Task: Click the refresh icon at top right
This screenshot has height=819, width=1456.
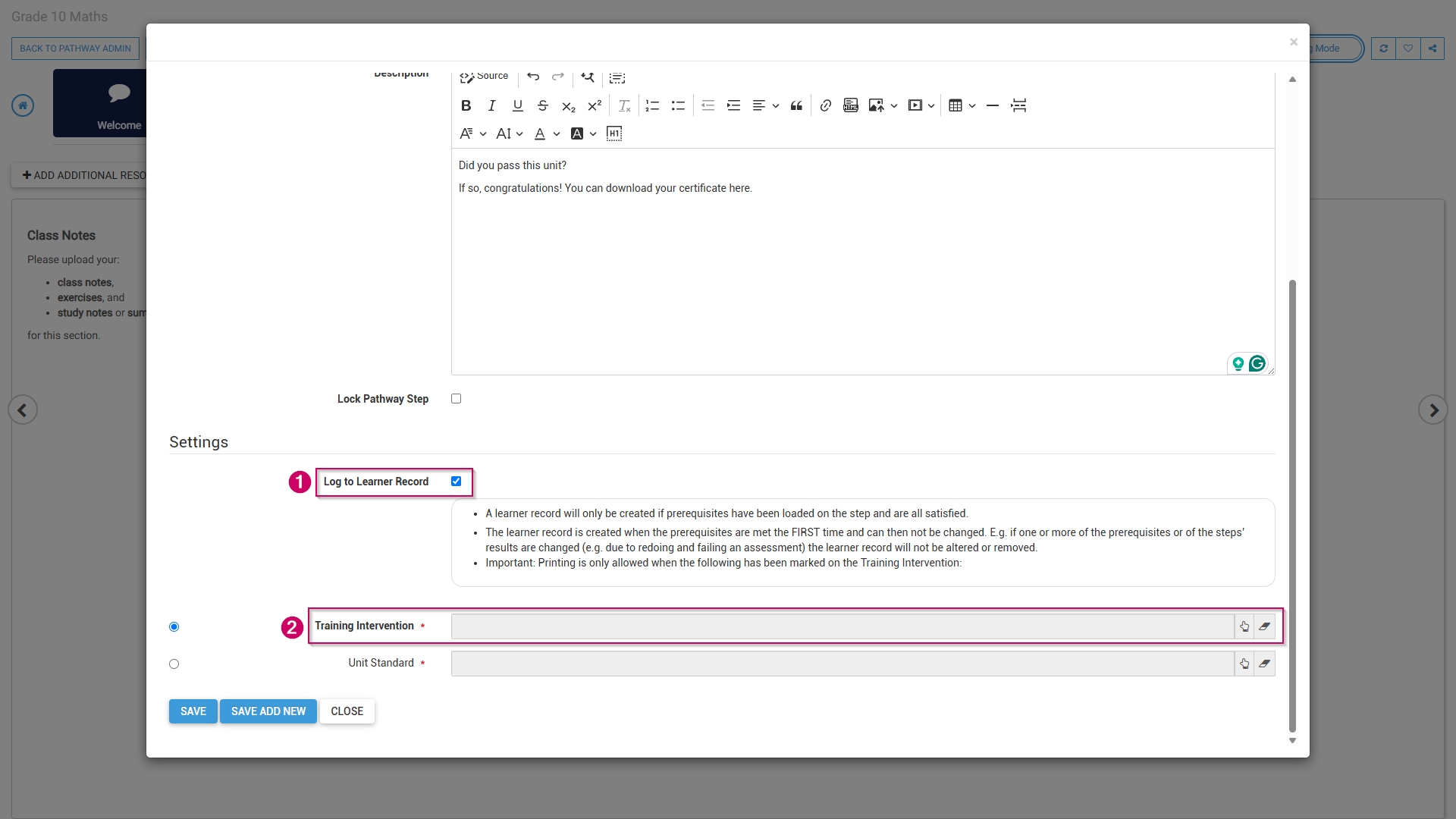Action: click(x=1383, y=49)
